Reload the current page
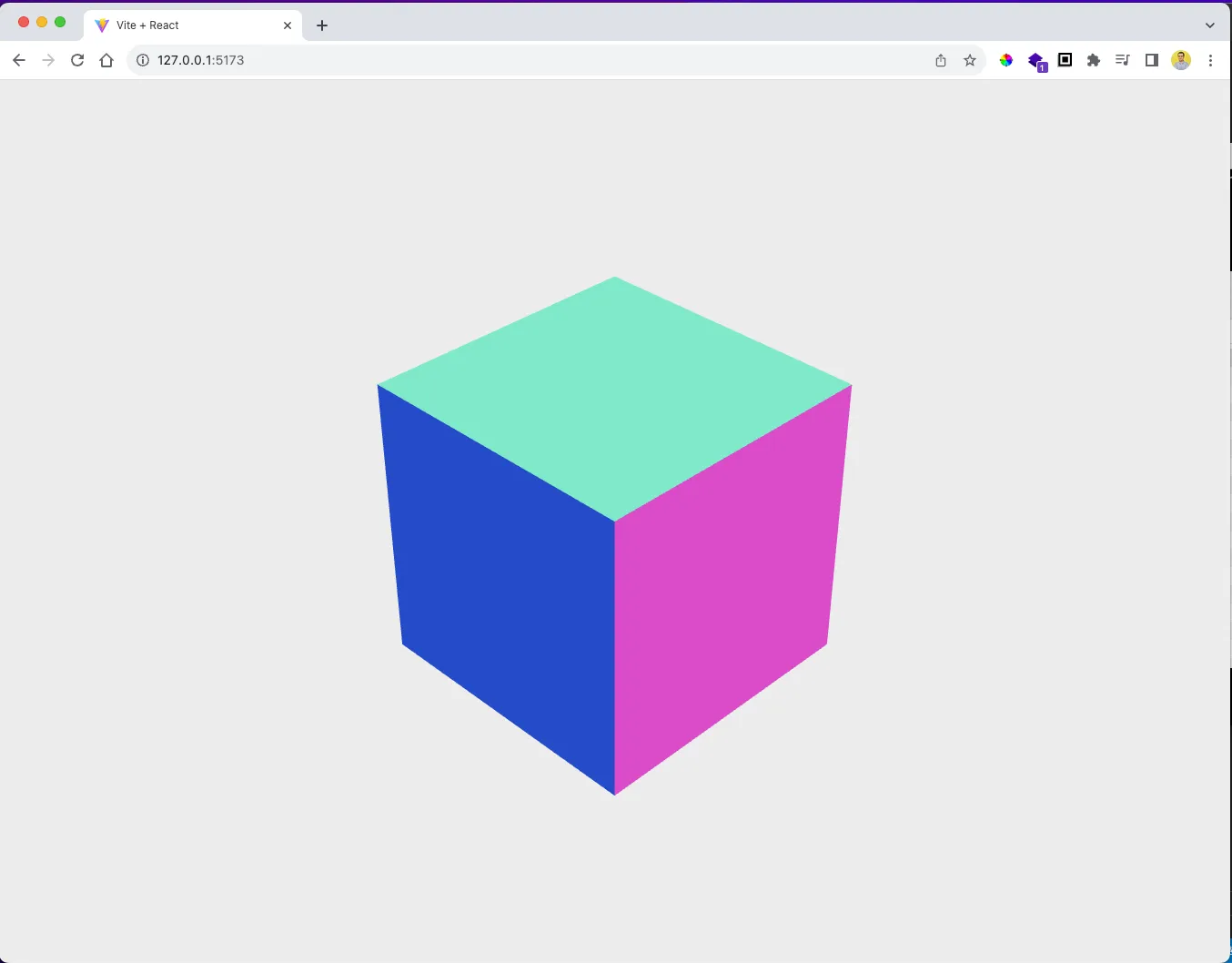 tap(77, 60)
